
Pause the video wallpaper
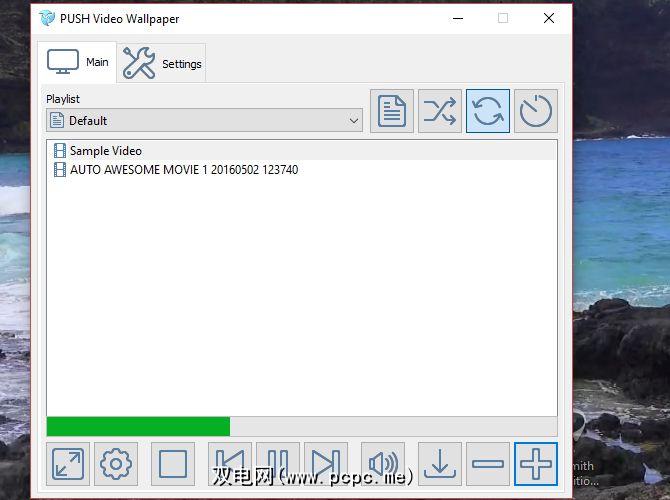click(x=278, y=464)
